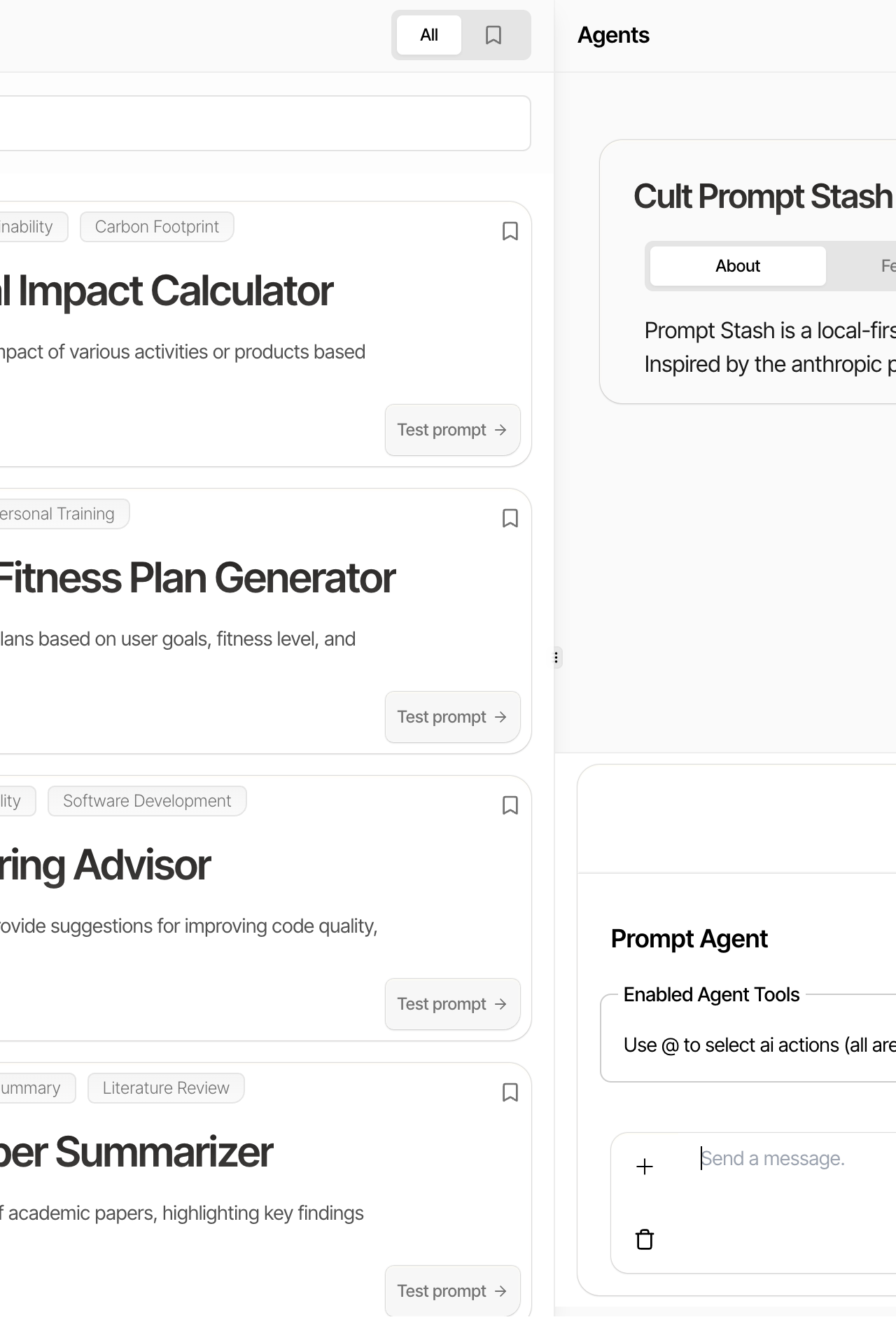Select the Carbon Footprint tag
This screenshot has width=896, height=1322.
click(157, 227)
